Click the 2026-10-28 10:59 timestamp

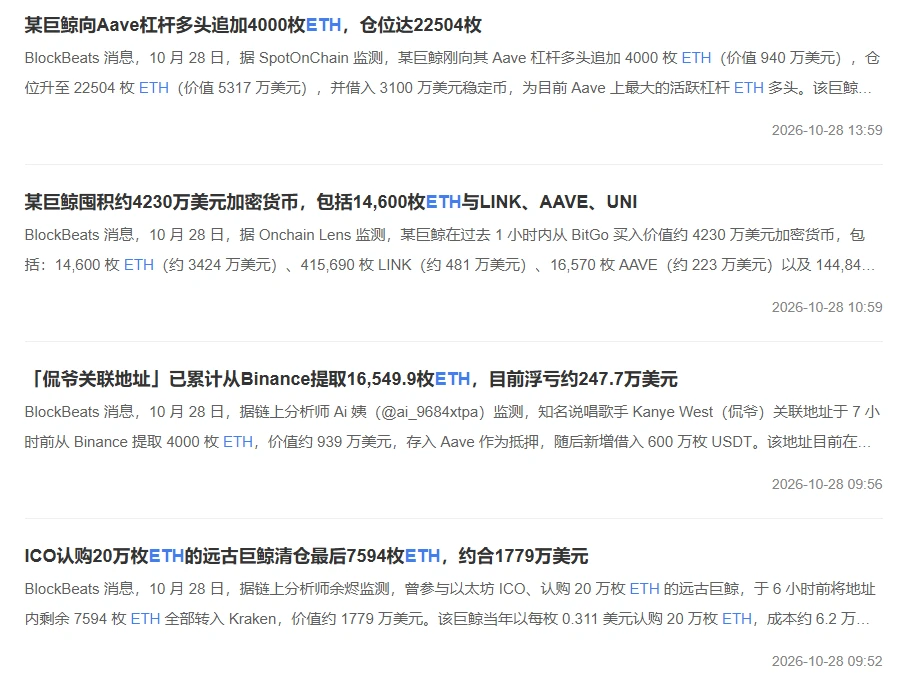827,307
